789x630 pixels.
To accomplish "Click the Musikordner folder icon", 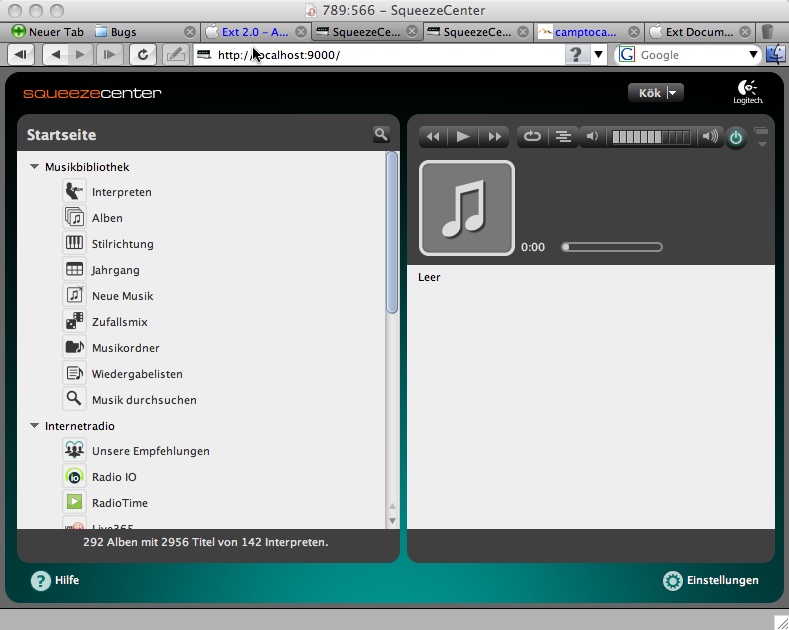I will point(74,347).
